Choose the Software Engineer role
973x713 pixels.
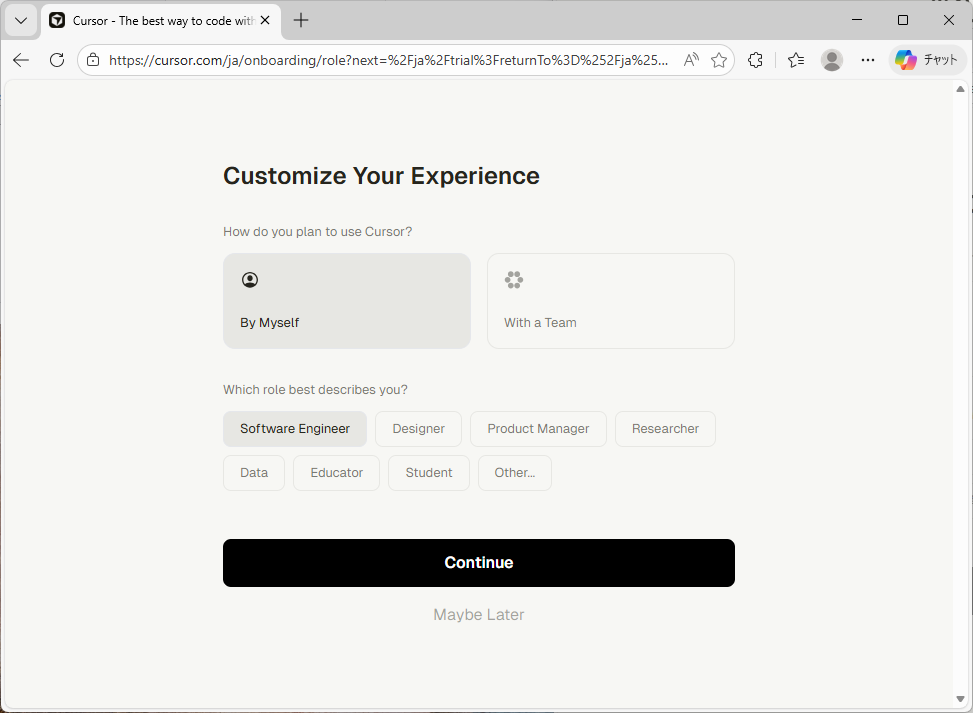click(x=295, y=429)
